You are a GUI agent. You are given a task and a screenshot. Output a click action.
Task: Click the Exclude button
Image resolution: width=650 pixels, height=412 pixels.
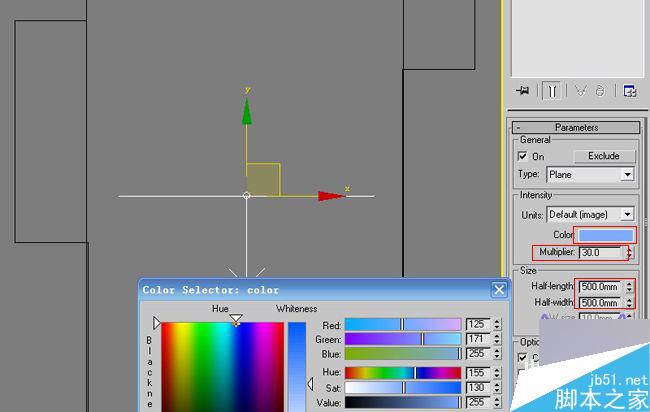pos(604,156)
